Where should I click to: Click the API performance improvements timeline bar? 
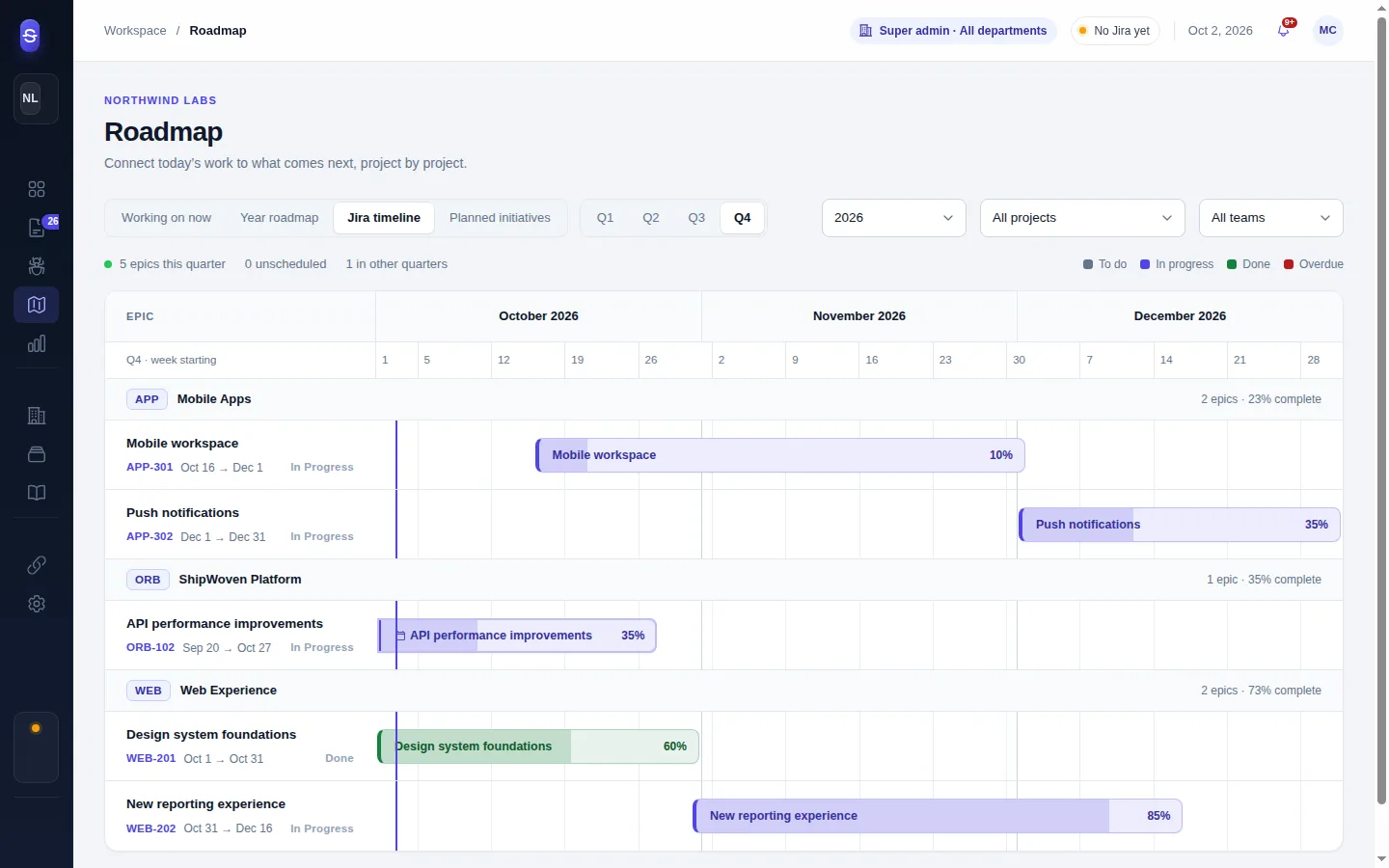(517, 636)
